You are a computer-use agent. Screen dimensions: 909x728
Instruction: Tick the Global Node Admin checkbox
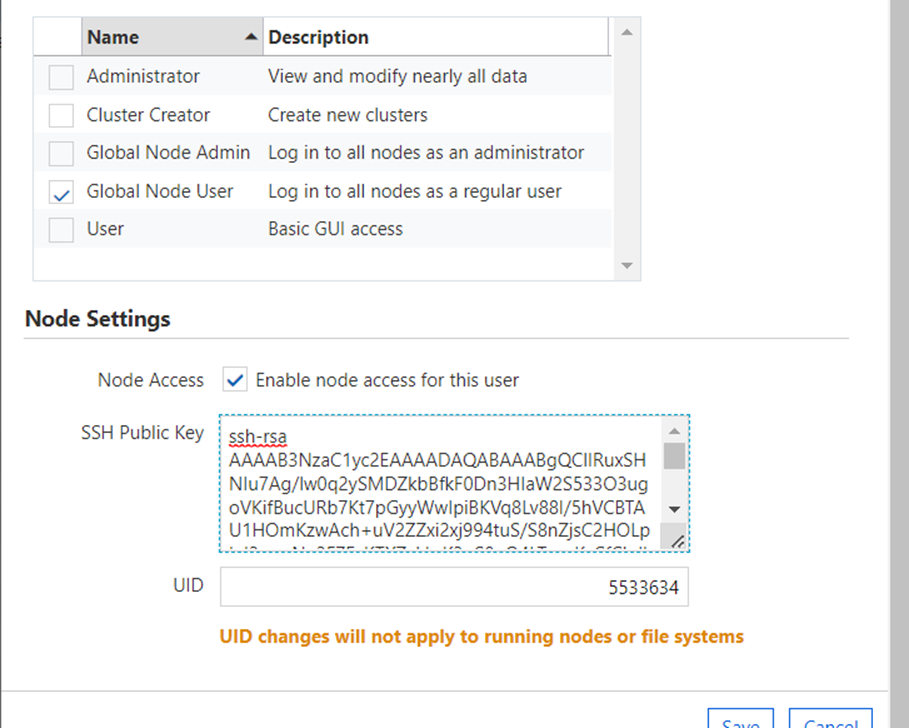coord(61,154)
